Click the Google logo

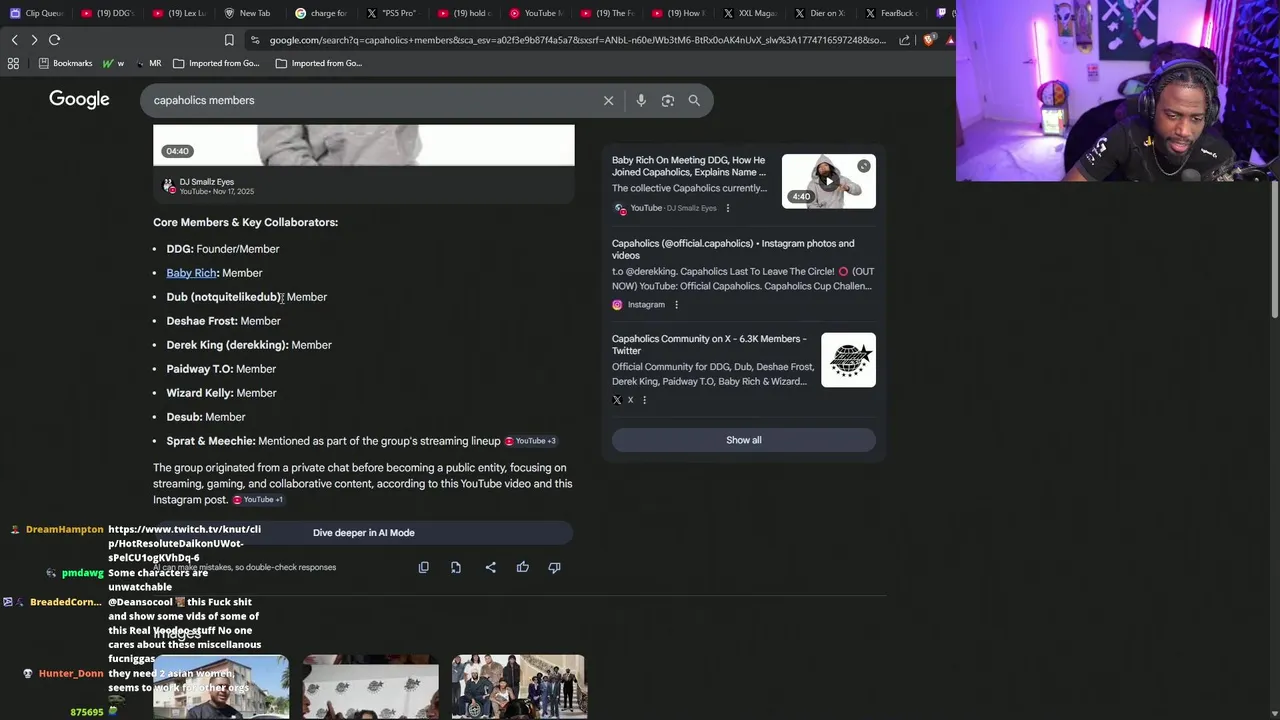pyautogui.click(x=79, y=99)
